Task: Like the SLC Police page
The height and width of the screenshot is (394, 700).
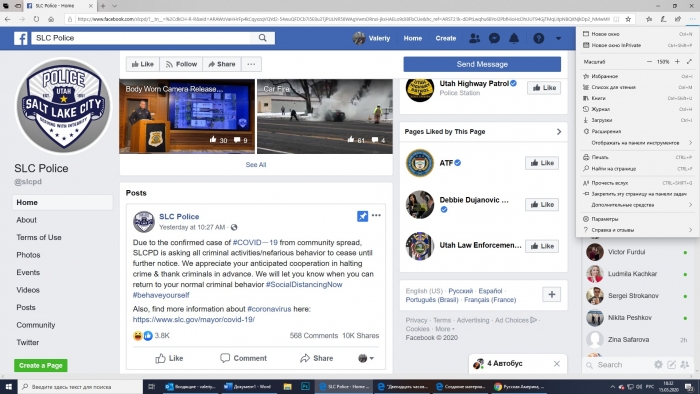Action: (142, 64)
